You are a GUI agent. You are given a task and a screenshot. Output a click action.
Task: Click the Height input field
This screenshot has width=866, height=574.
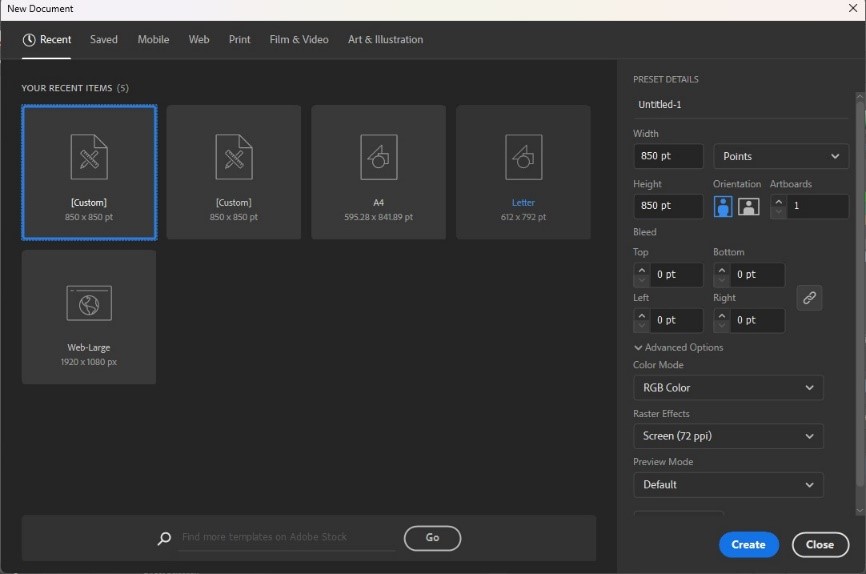pyautogui.click(x=668, y=206)
